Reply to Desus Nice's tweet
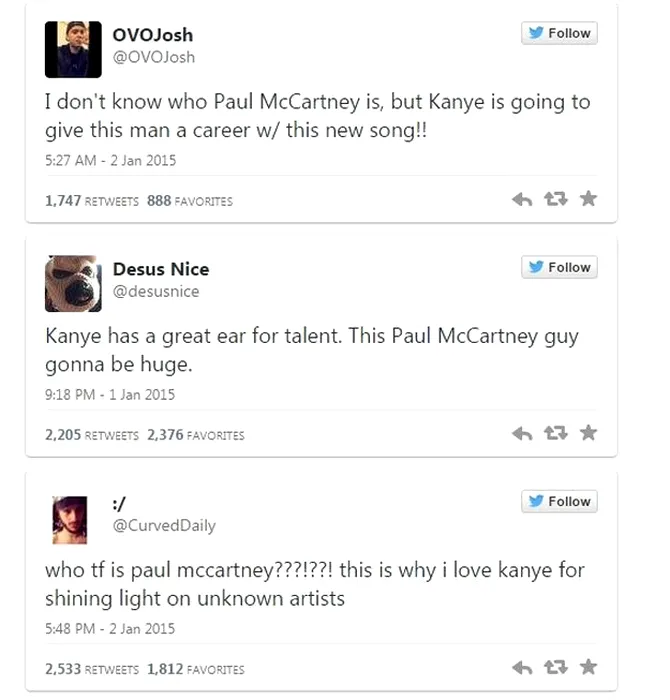The width and height of the screenshot is (670, 700). (x=522, y=434)
